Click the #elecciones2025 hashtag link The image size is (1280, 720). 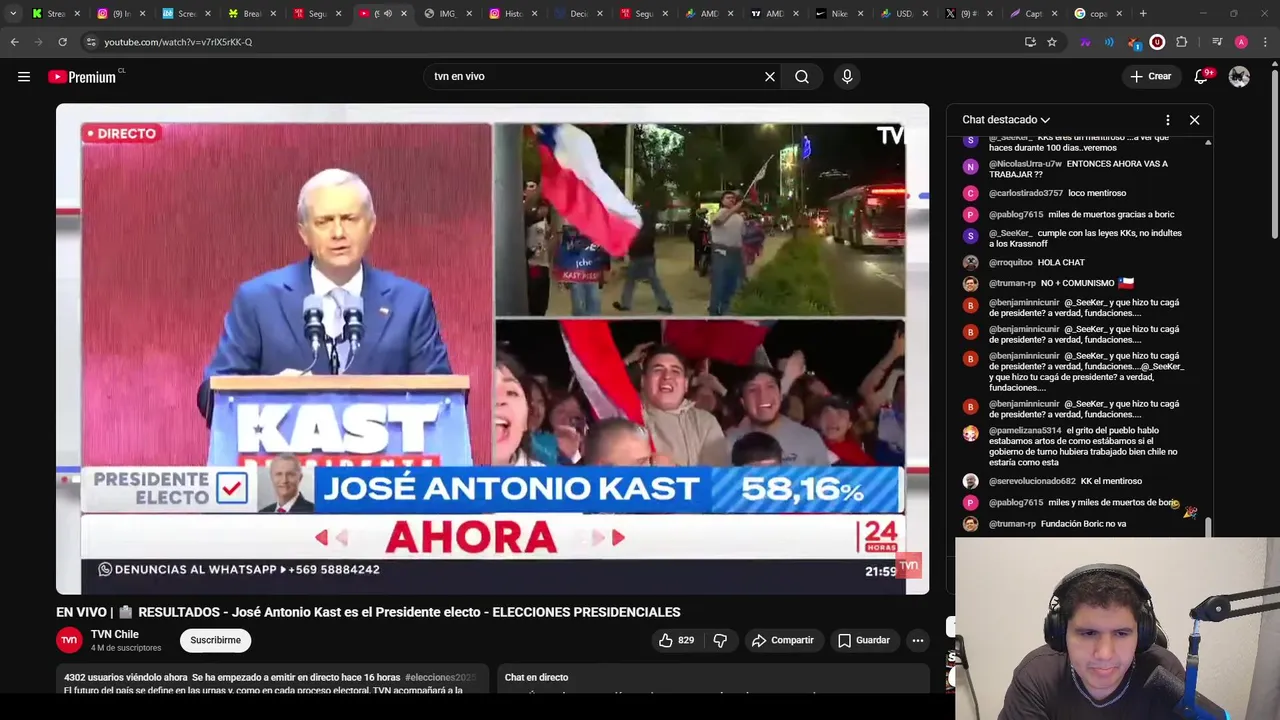(440, 677)
